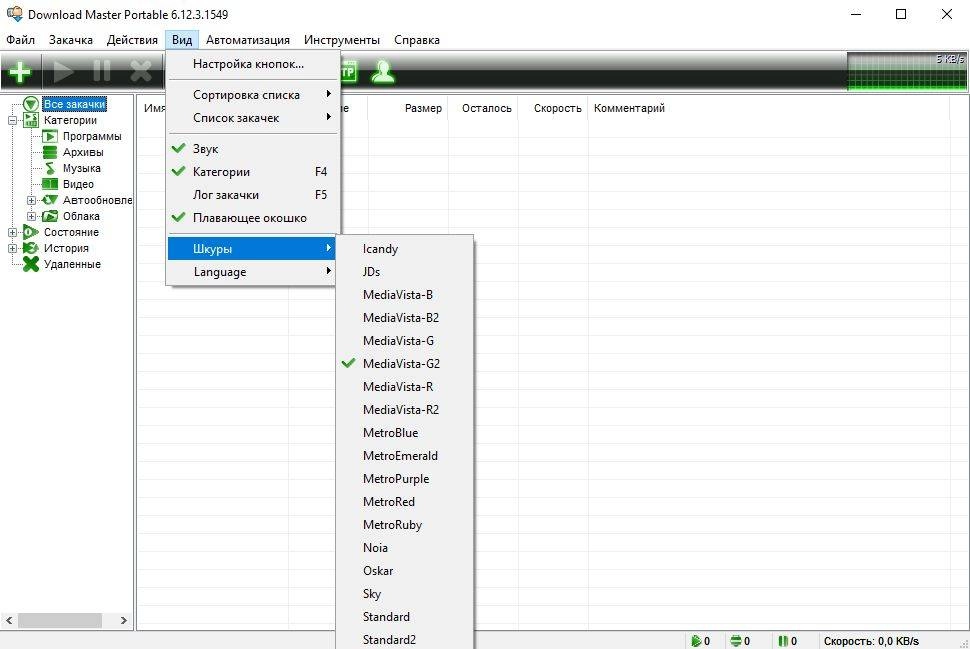Choose the MediaVista-R2 skin

(x=405, y=410)
